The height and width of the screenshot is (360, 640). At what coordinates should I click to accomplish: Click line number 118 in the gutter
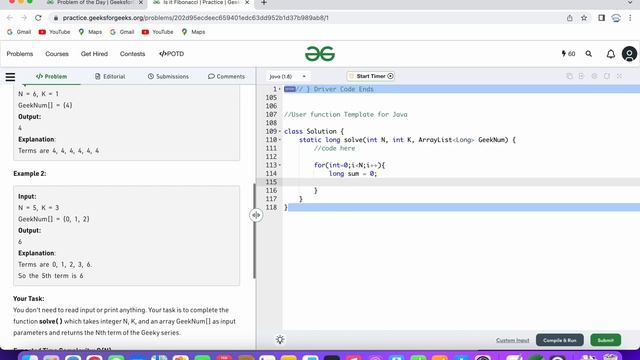pyautogui.click(x=271, y=207)
